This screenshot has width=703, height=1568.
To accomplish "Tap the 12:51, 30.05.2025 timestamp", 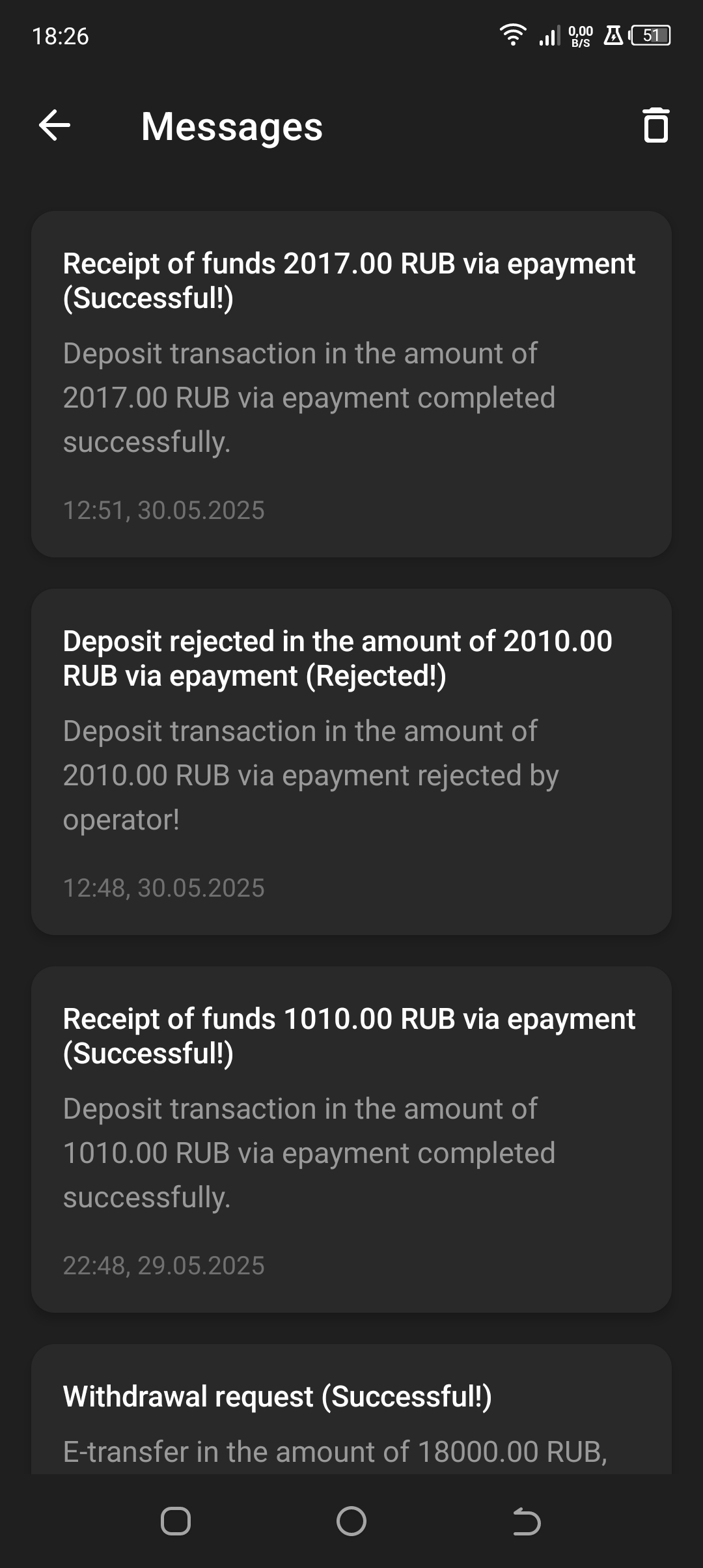I will pos(163,511).
